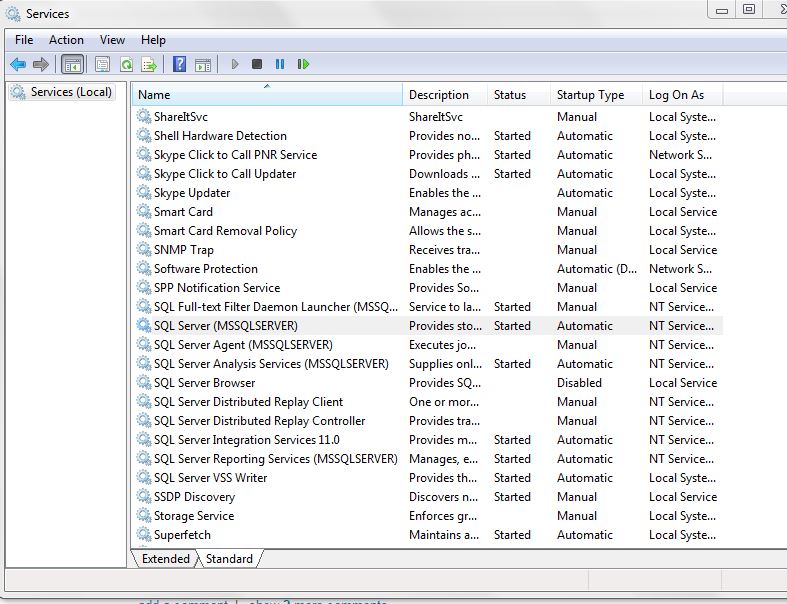Click the 'Provides sto...' description of SQL Server
The width and height of the screenshot is (787, 604).
click(x=445, y=326)
